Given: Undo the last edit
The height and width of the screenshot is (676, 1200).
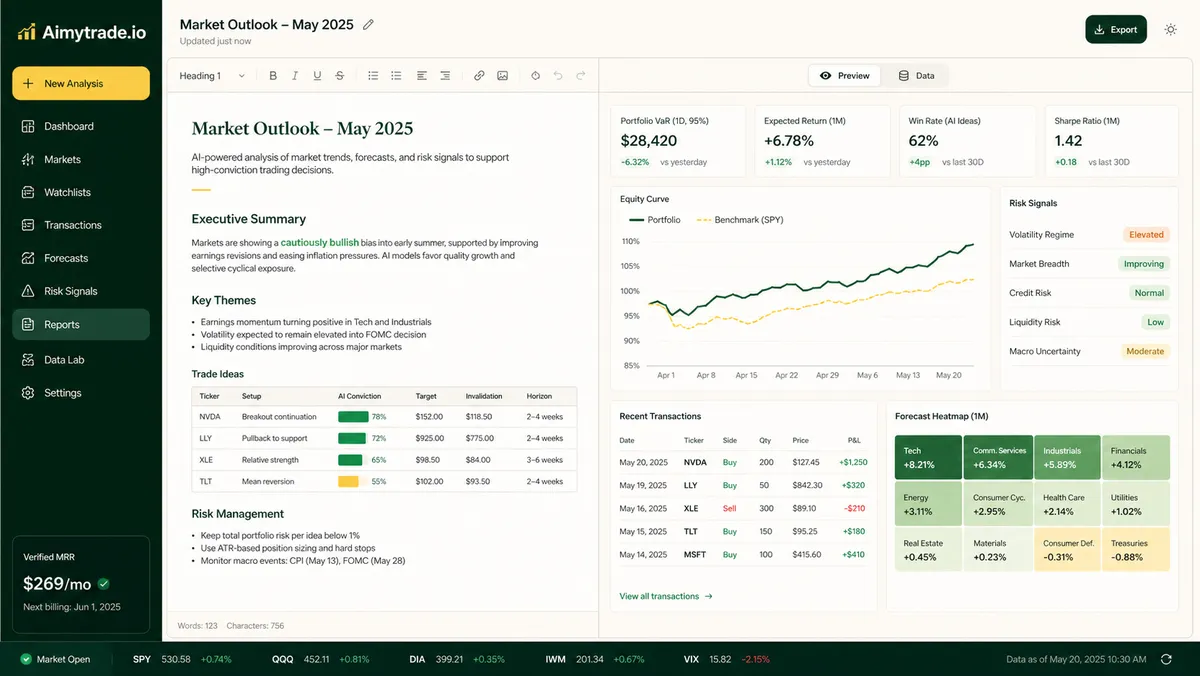Looking at the screenshot, I should tap(558, 76).
